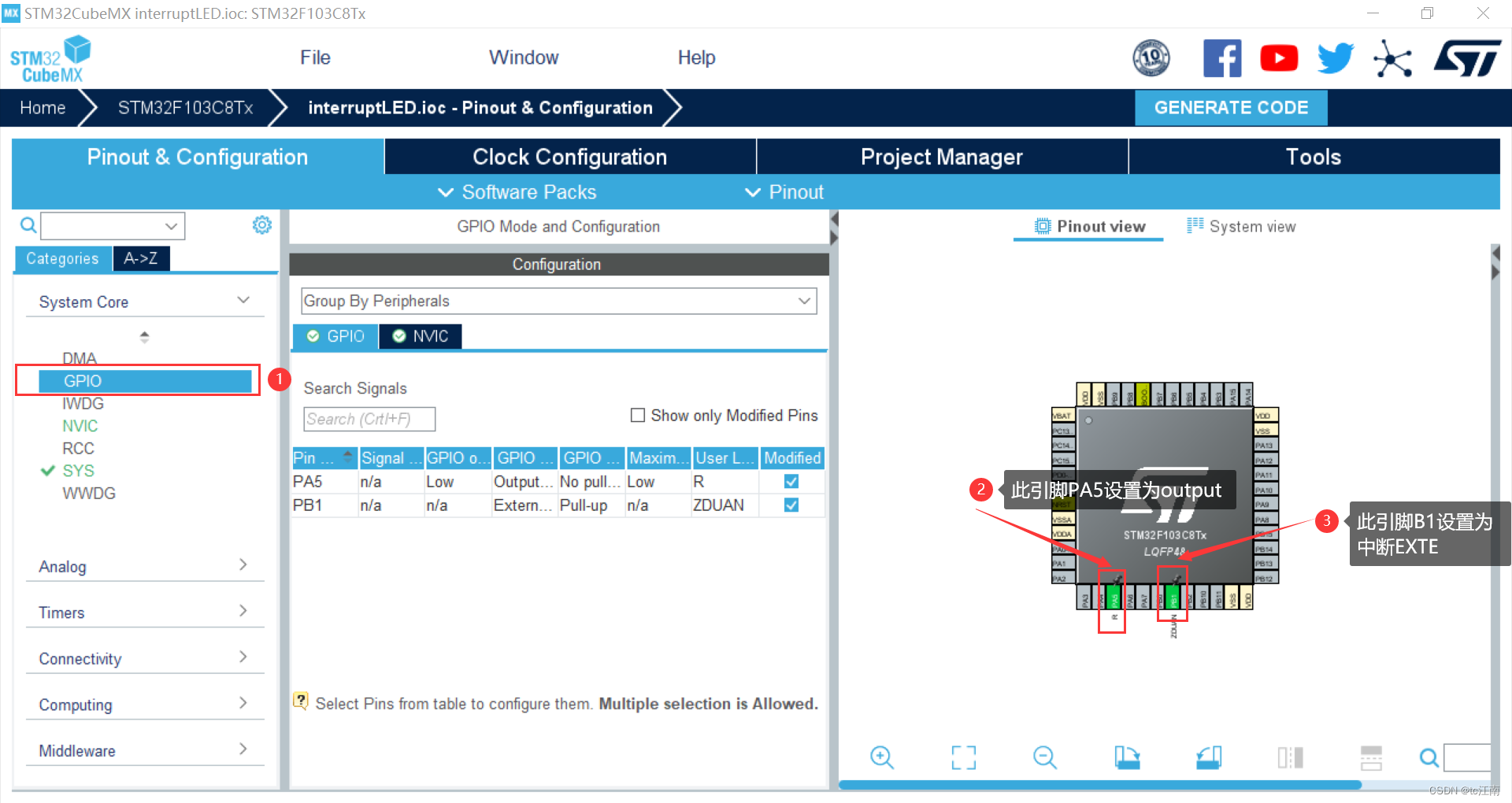This screenshot has height=803, width=1512.
Task: Open the Group By Peripherals dropdown
Action: (x=558, y=301)
